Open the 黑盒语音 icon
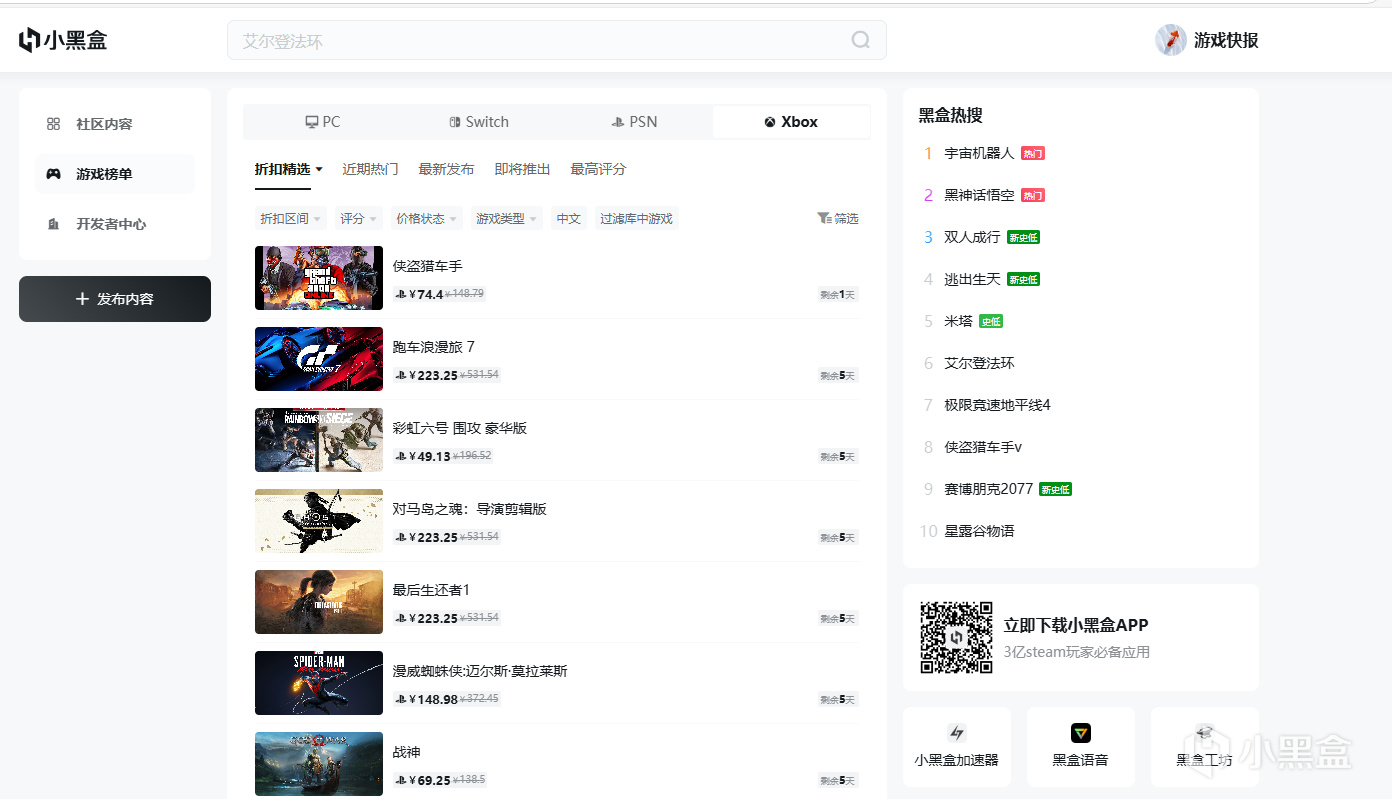The image size is (1392, 799). pyautogui.click(x=1081, y=733)
